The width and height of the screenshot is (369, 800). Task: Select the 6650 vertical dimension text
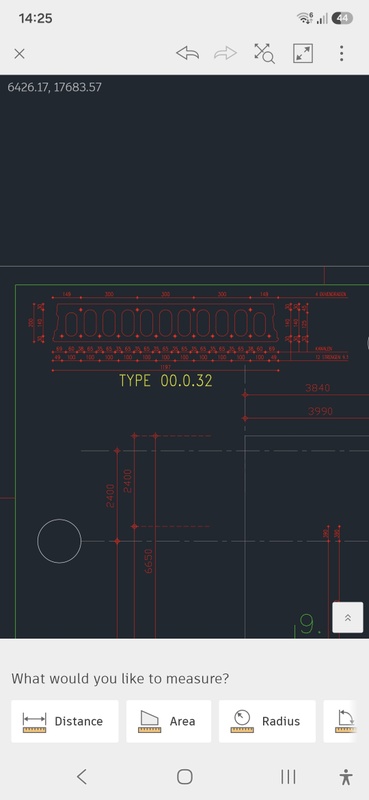(149, 560)
